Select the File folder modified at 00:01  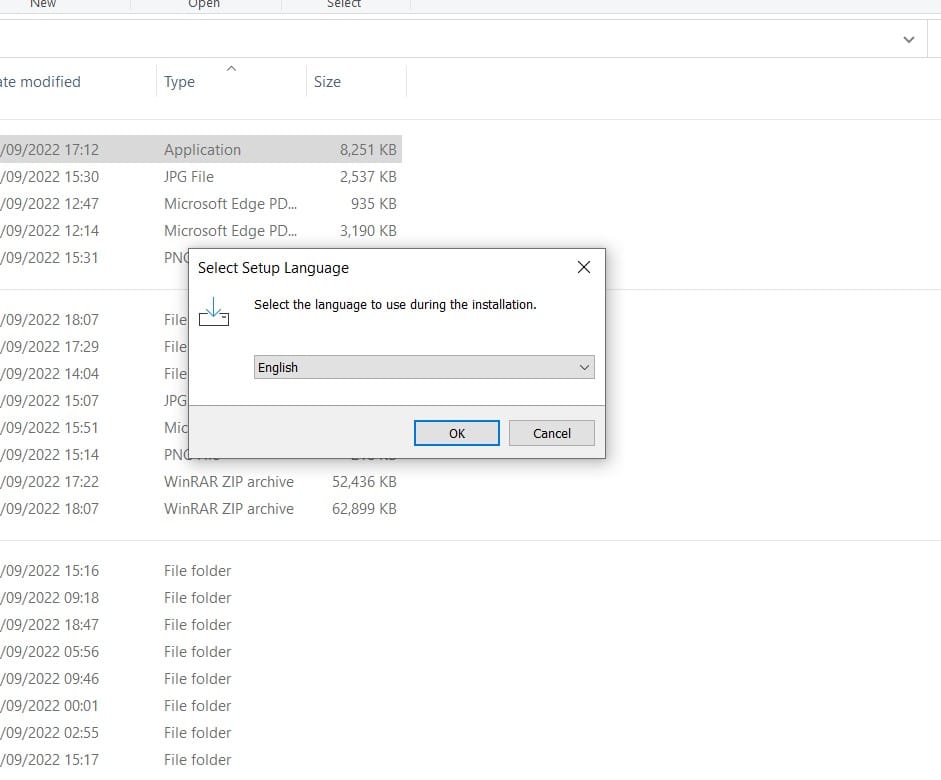click(x=197, y=705)
